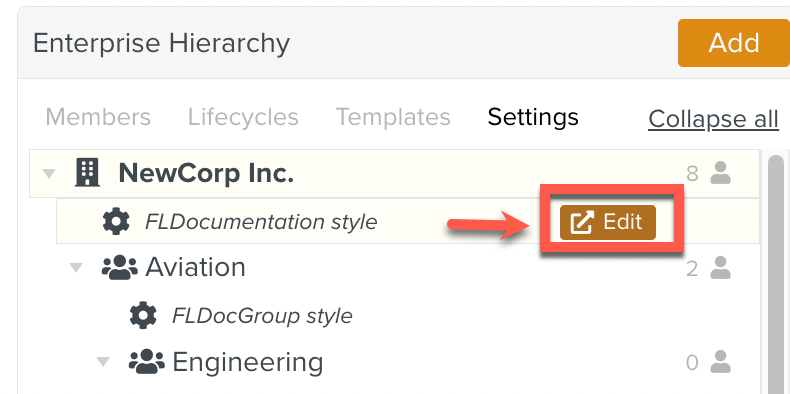Click the Collapse all link
790x394 pixels.
tap(713, 119)
